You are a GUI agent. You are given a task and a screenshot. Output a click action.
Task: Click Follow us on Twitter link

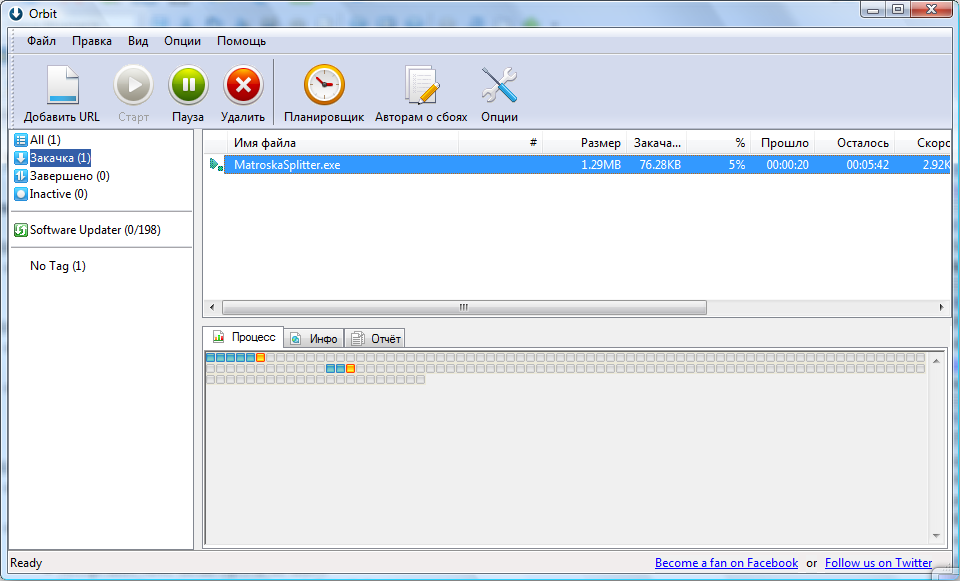click(x=879, y=563)
